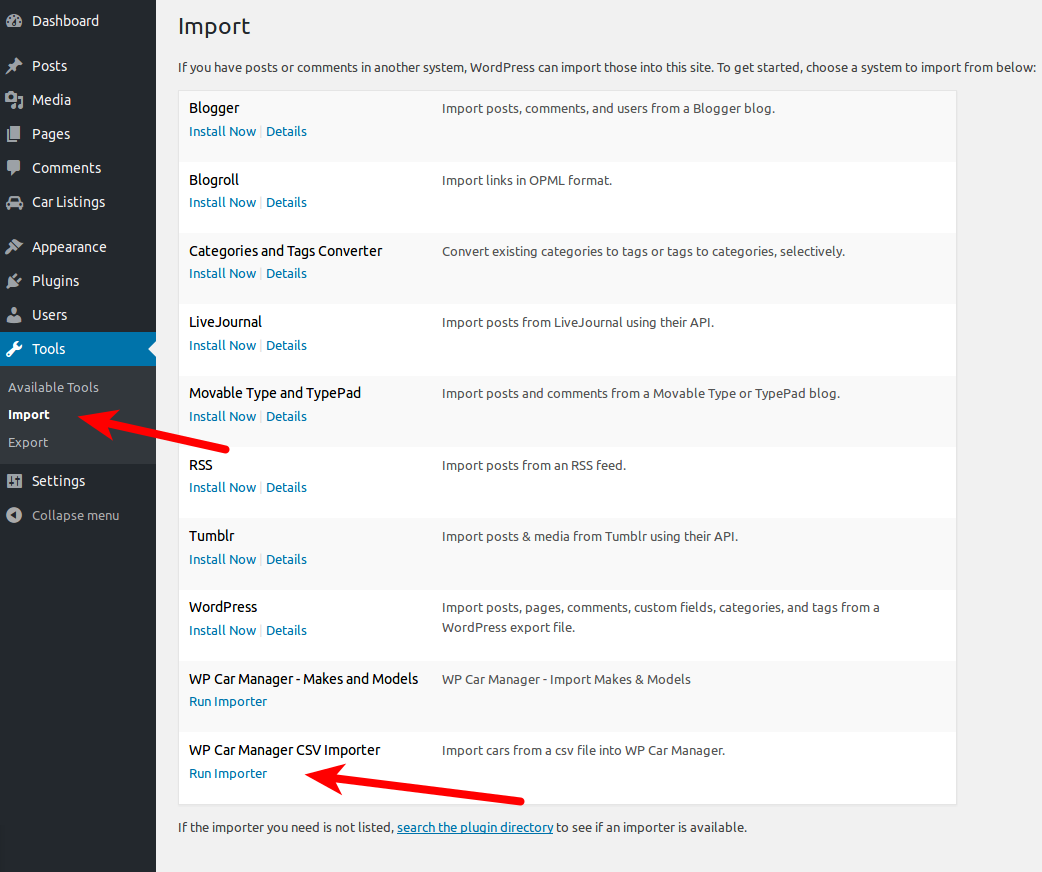Install the RSS importer now
The width and height of the screenshot is (1042, 872).
pos(222,488)
